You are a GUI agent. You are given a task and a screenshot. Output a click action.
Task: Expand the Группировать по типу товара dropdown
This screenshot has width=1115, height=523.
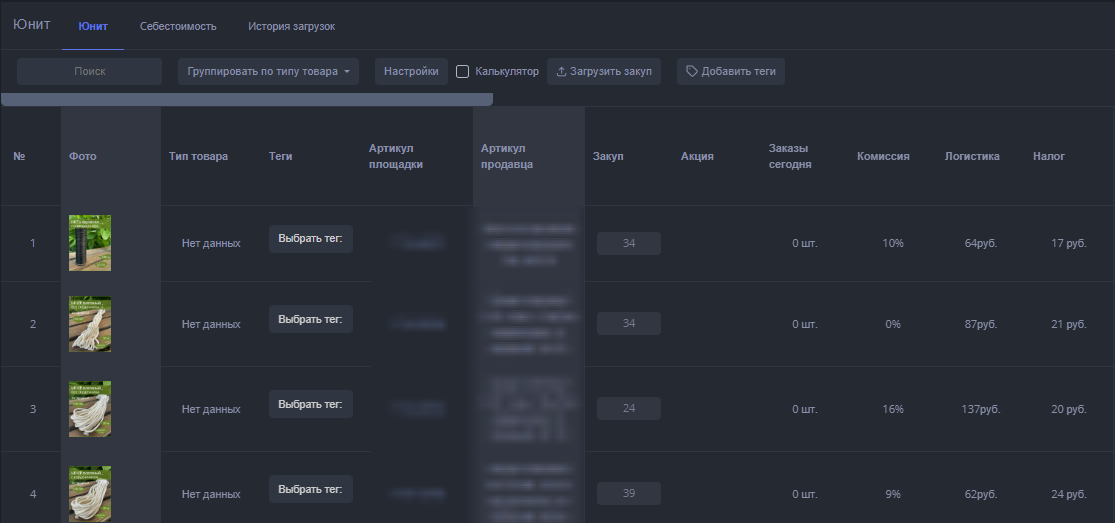coord(268,72)
